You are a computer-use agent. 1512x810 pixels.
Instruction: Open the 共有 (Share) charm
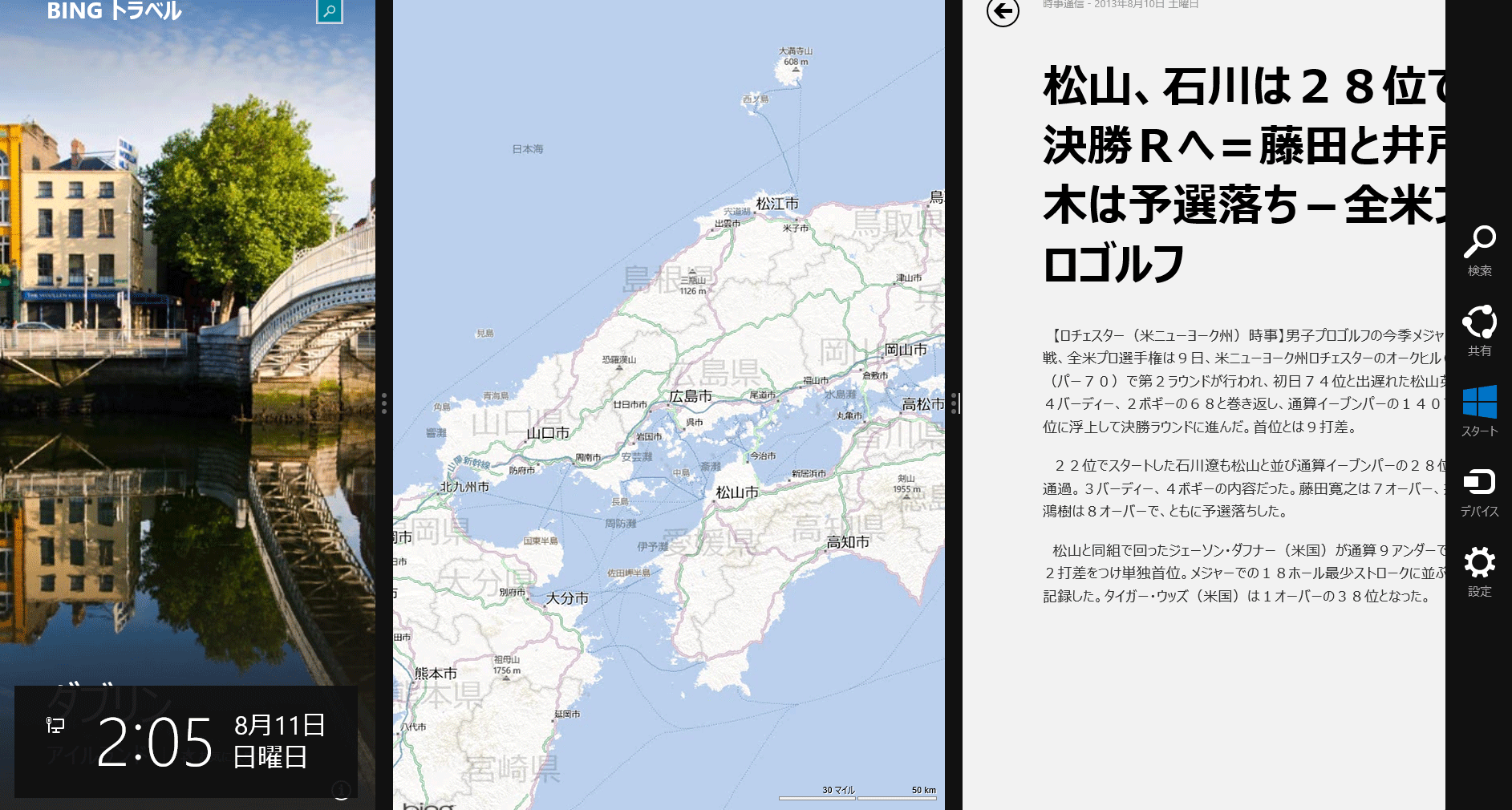coord(1479,330)
